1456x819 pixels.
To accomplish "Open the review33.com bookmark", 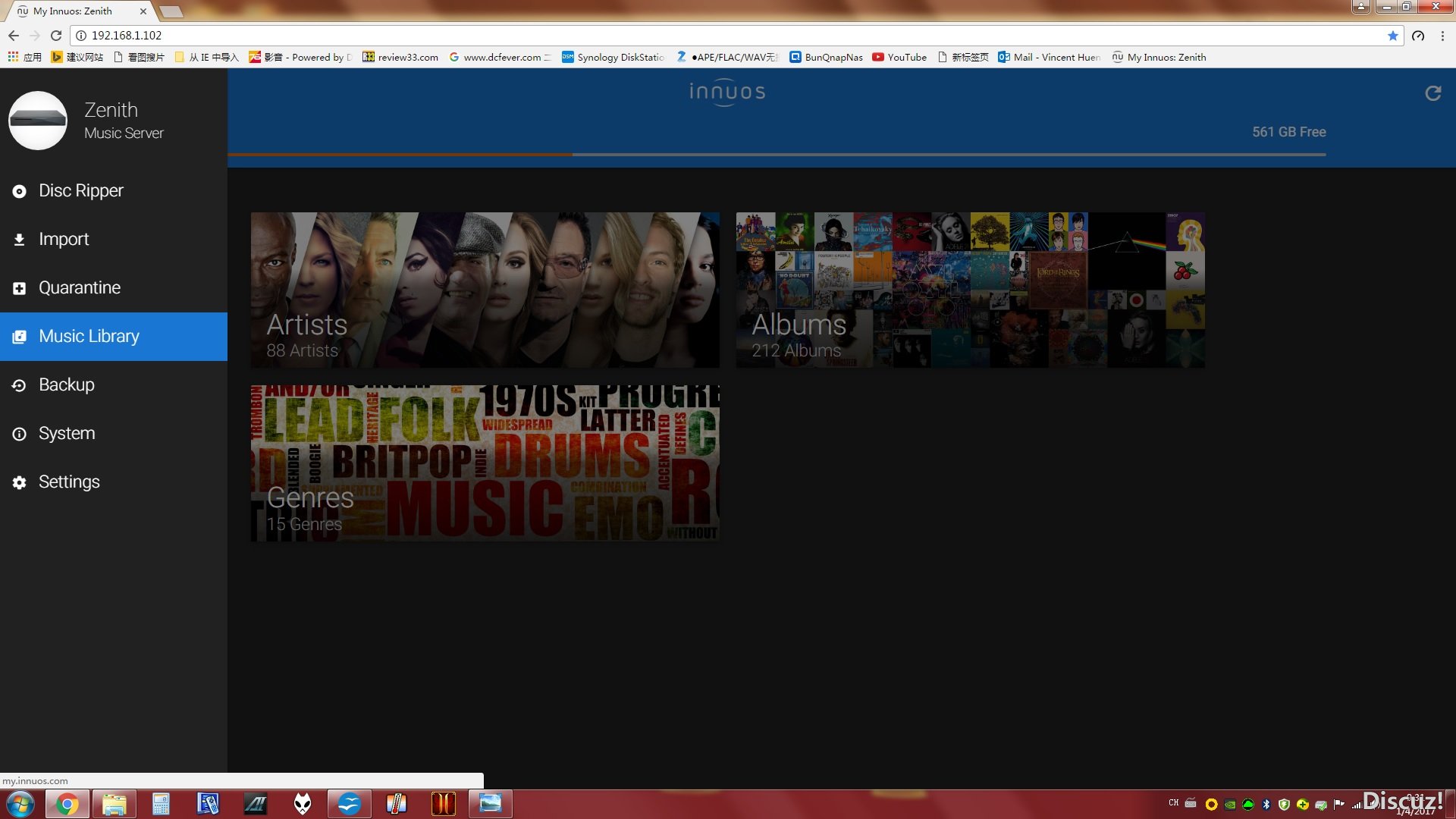I will click(x=400, y=57).
